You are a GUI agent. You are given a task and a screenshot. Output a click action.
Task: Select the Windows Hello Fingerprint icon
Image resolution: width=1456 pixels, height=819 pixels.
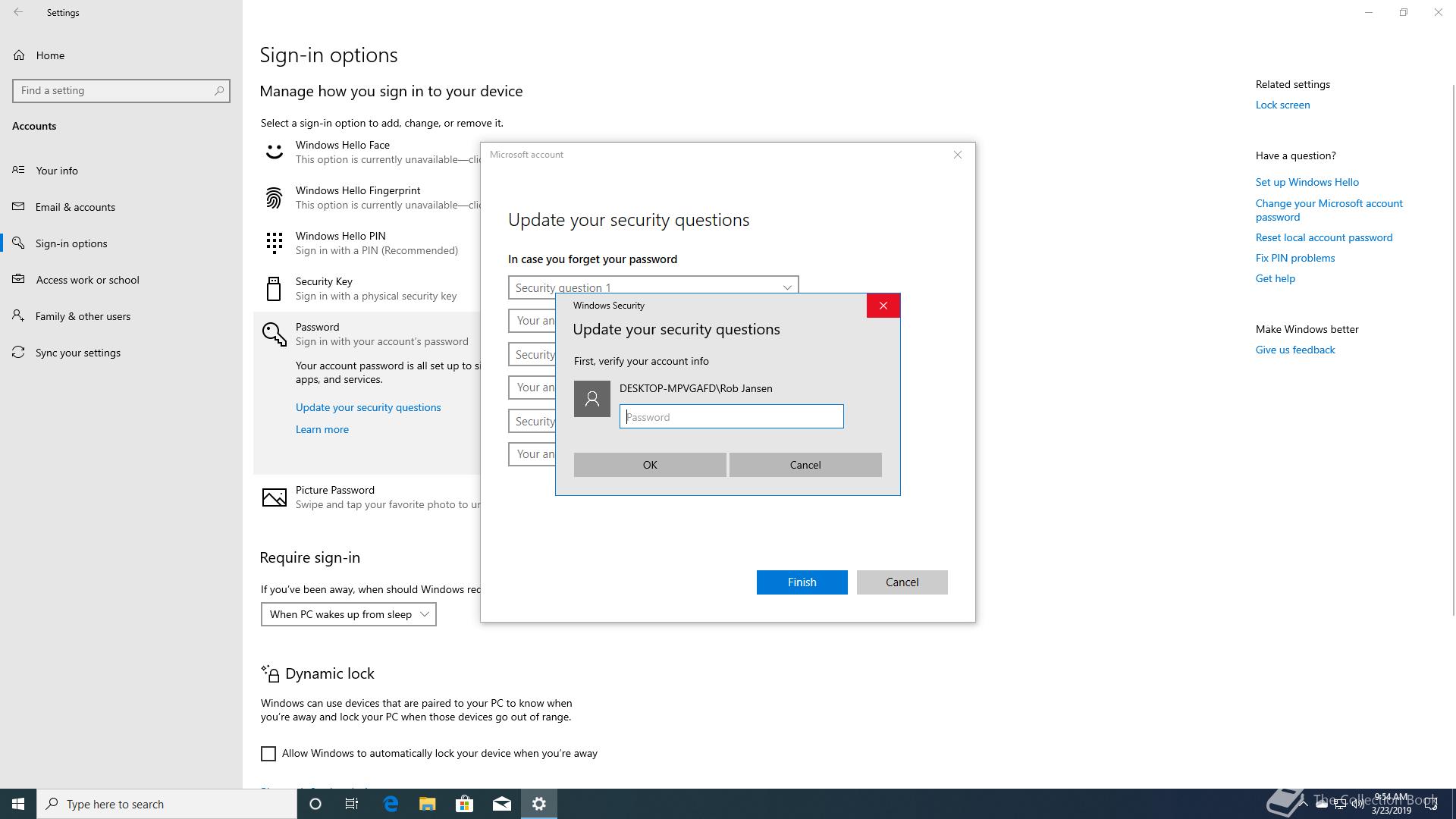pyautogui.click(x=274, y=198)
